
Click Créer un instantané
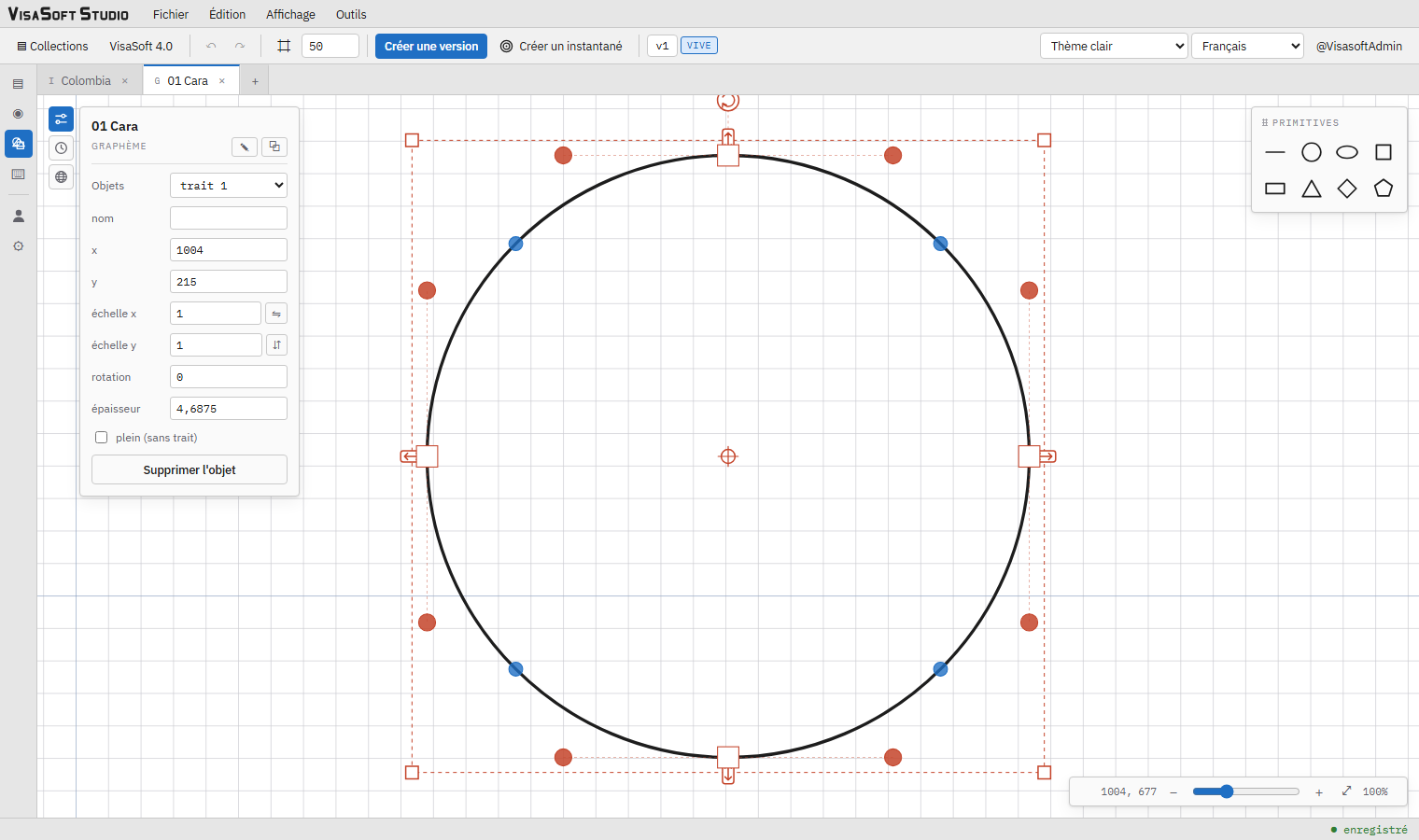click(x=561, y=46)
